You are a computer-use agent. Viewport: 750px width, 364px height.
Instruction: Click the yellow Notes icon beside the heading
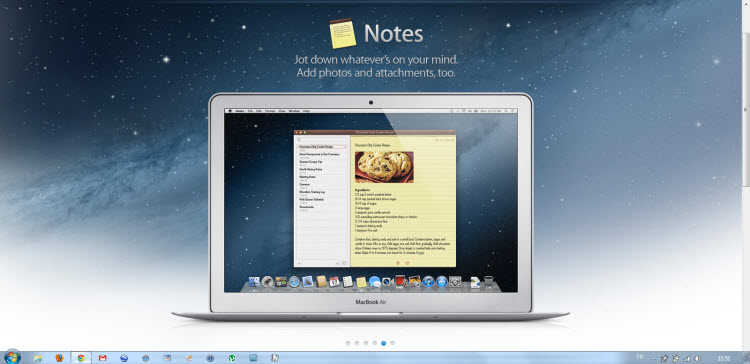coord(342,33)
